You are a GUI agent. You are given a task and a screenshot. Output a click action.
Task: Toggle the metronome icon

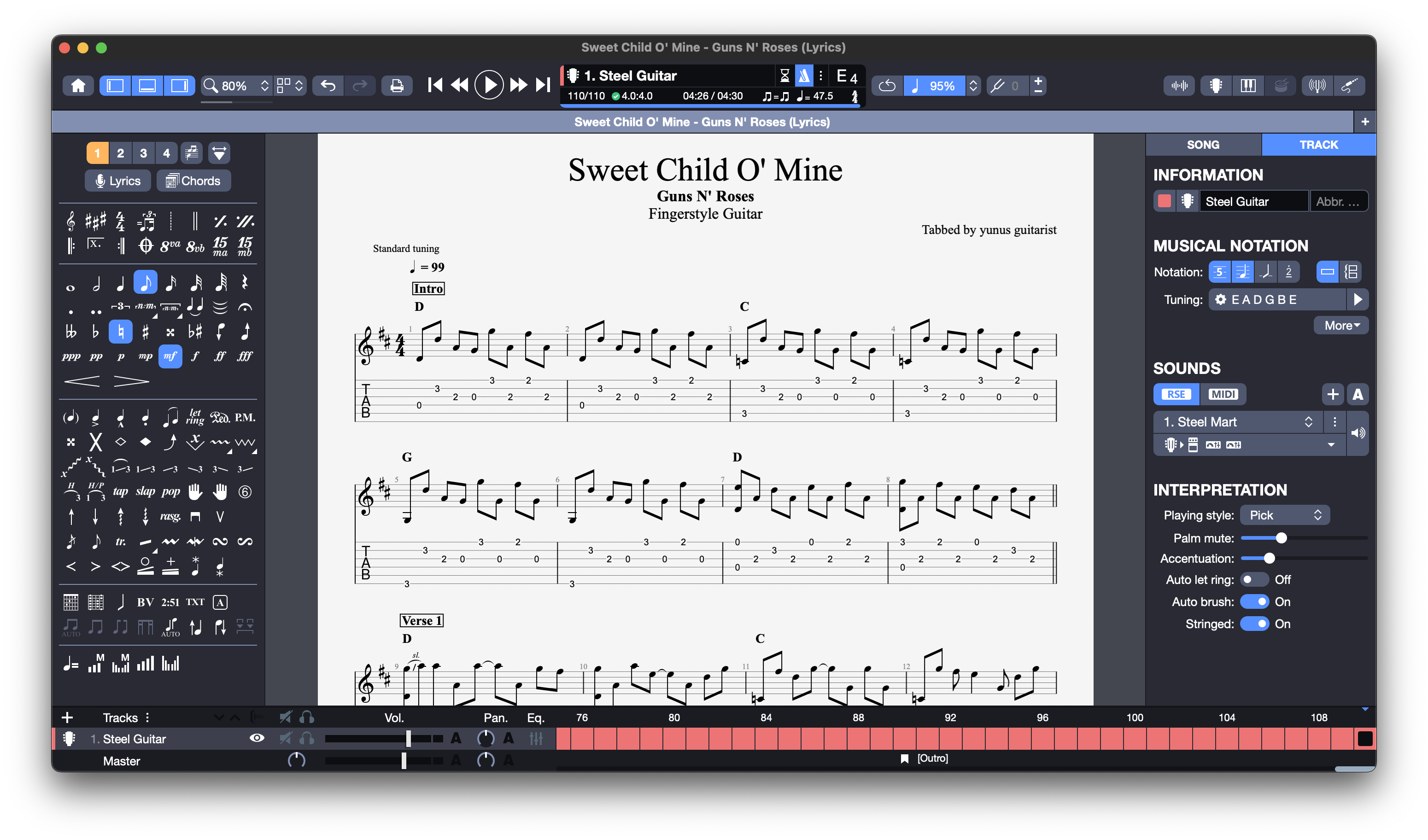coord(804,76)
